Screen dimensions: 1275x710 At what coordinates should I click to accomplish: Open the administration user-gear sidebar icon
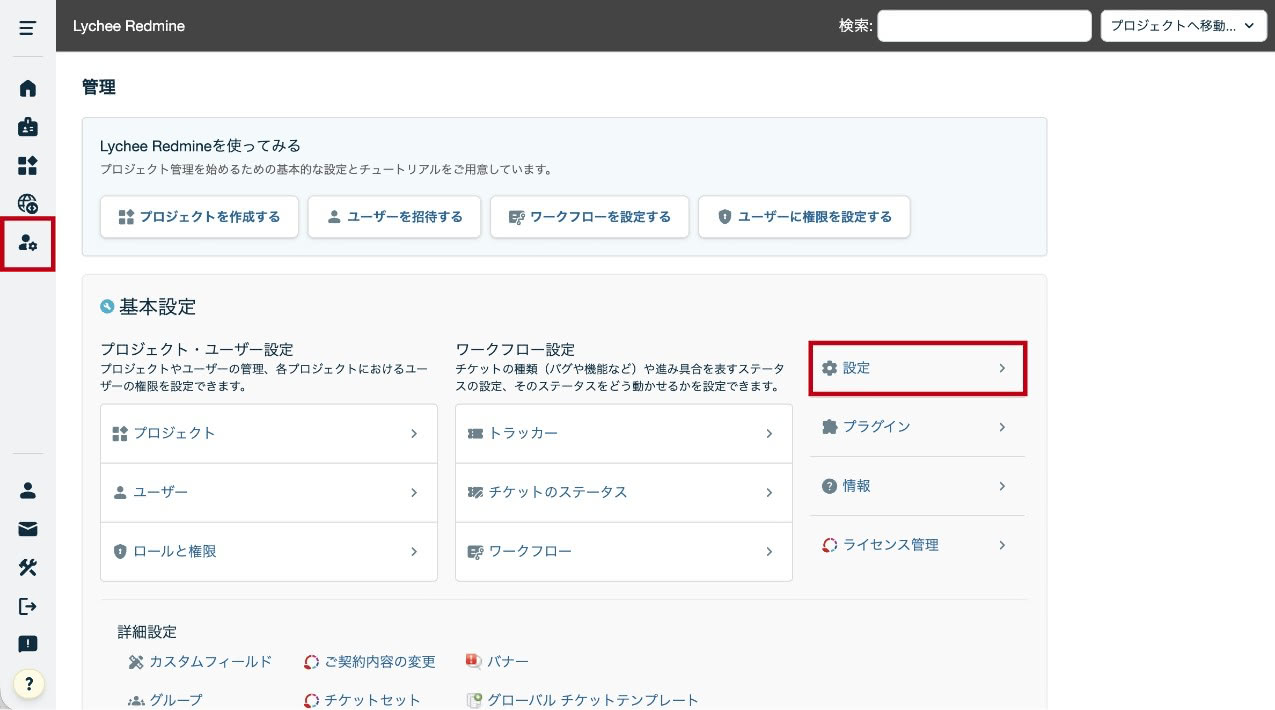[28, 243]
